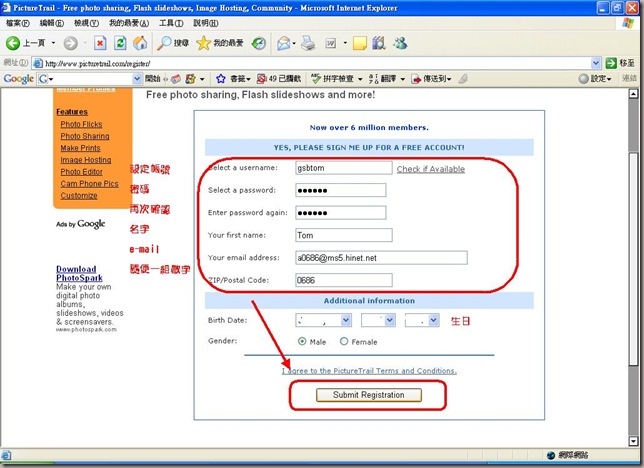Open the Tools menu (工具)
The height and width of the screenshot is (468, 644).
[x=171, y=23]
